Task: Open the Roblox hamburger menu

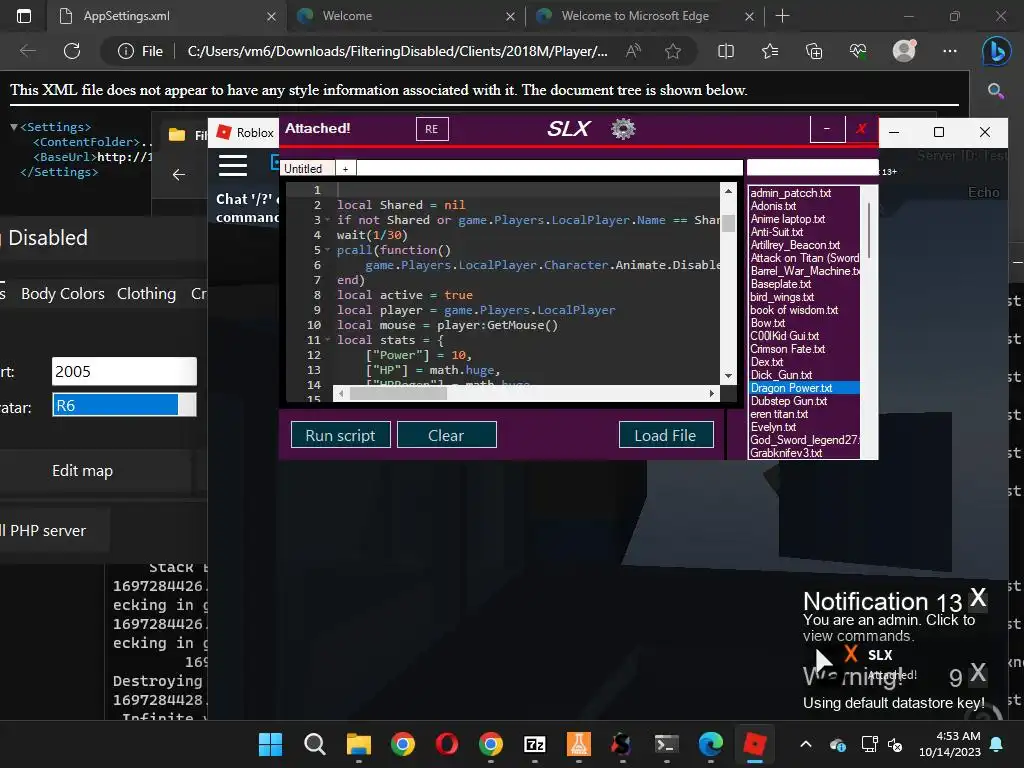Action: tap(232, 165)
